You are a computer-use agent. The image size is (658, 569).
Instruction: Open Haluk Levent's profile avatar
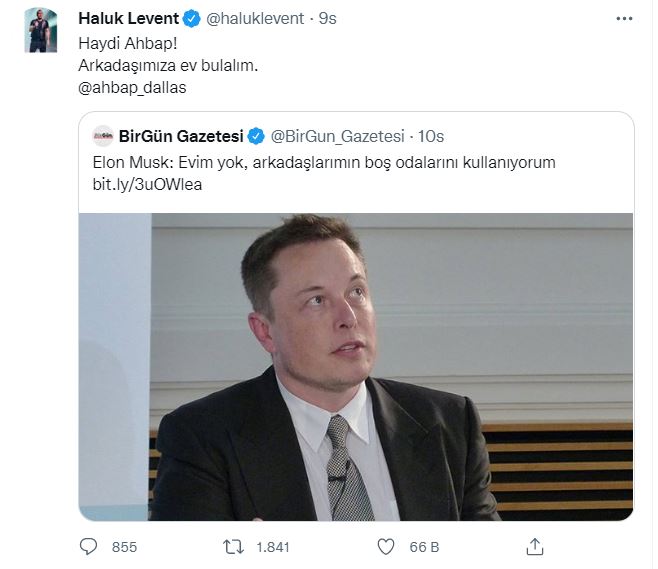[x=39, y=29]
